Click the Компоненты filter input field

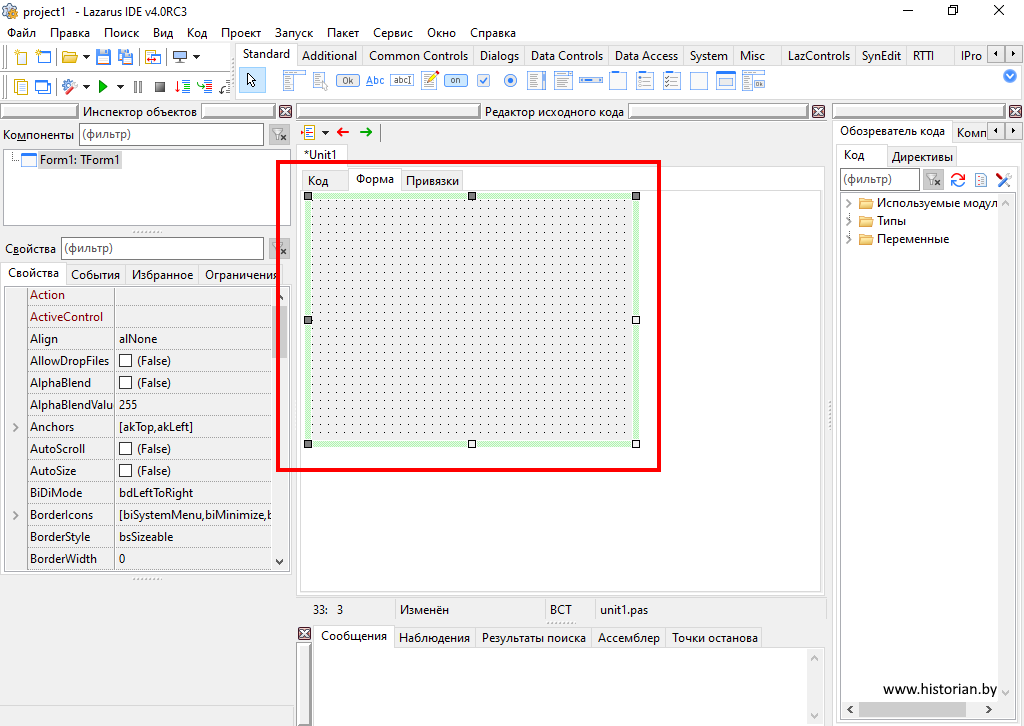pyautogui.click(x=170, y=134)
